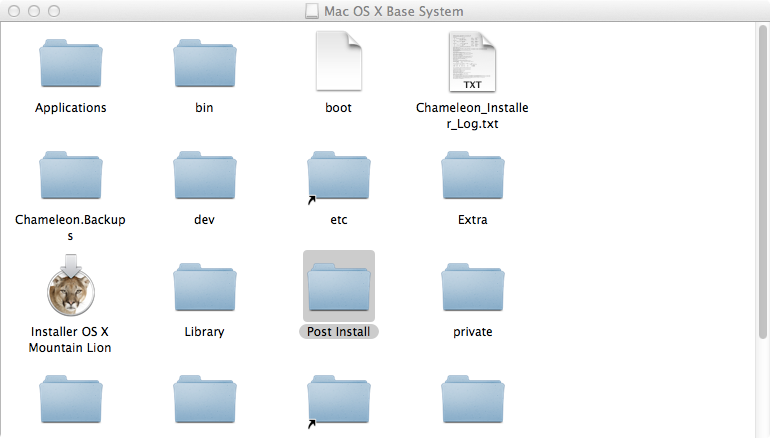
Task: Select the Chameleon_Installer_Log.txt text file
Action: click(x=471, y=62)
